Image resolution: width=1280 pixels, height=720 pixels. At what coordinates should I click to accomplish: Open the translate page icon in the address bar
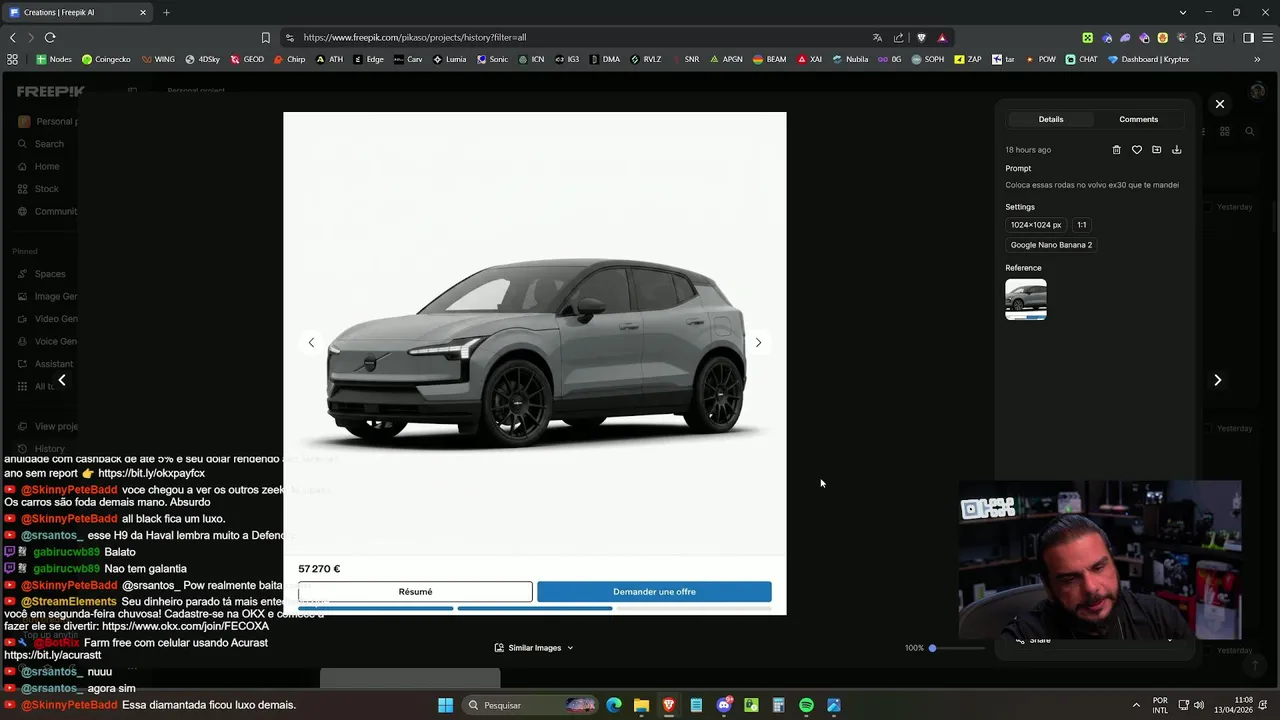pos(877,37)
